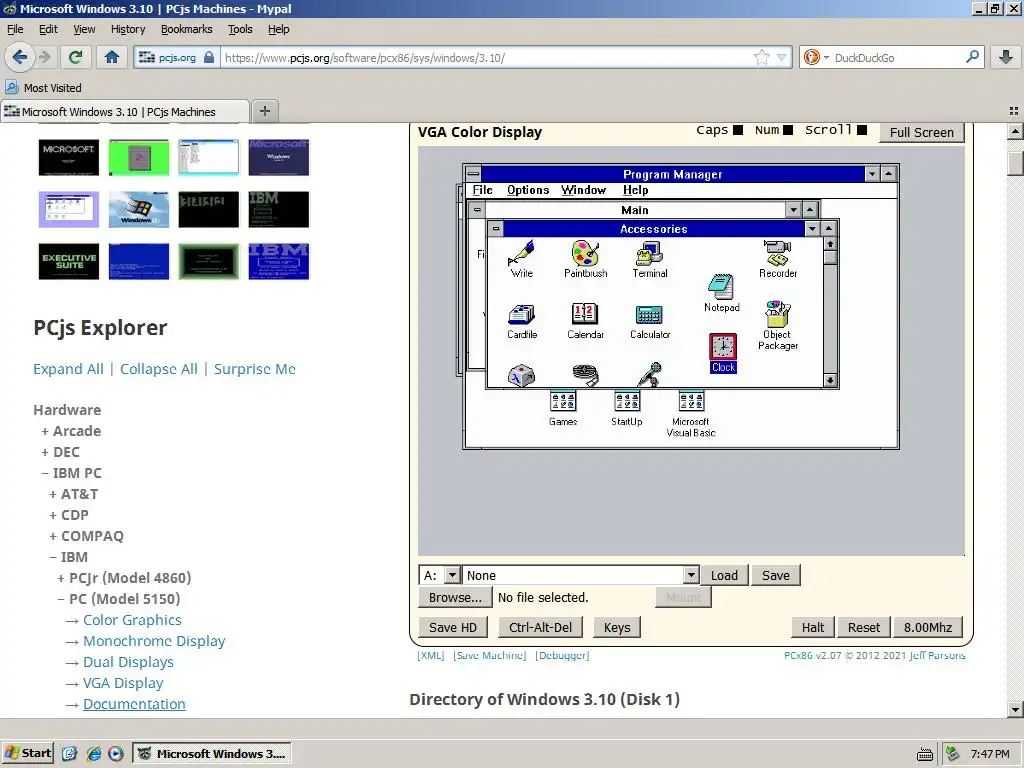Open the Games program group icon

(563, 408)
